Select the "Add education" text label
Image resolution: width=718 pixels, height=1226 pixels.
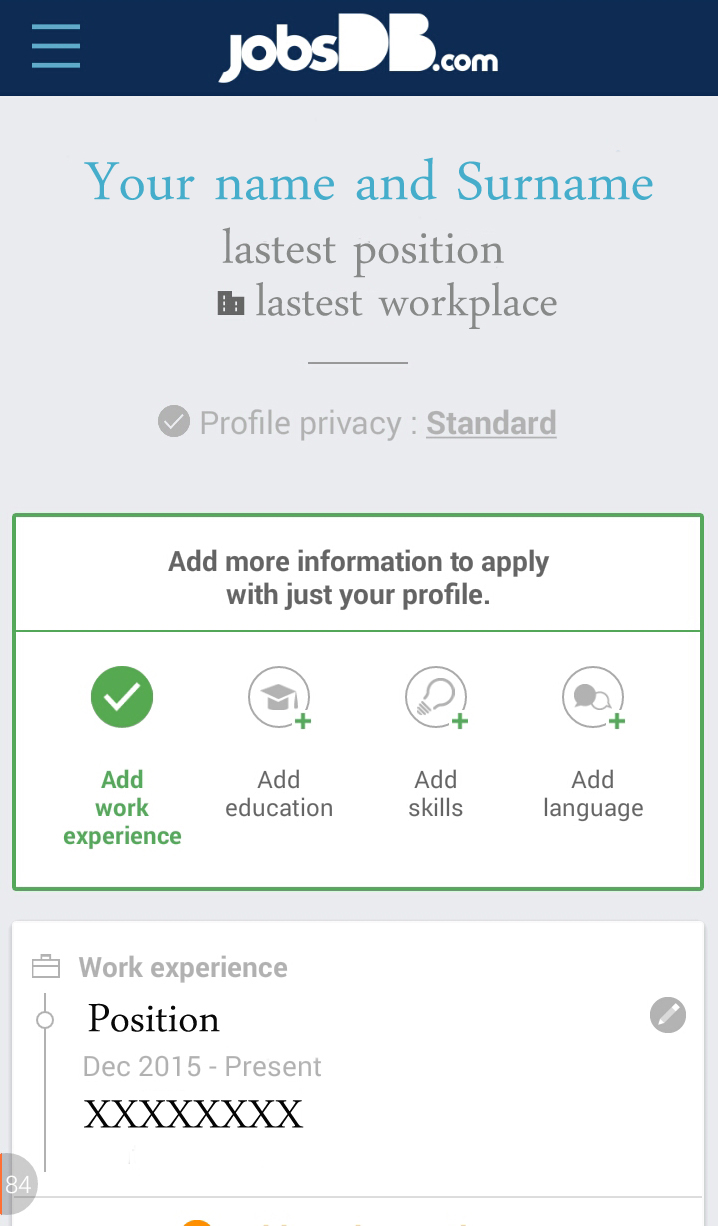pos(279,794)
